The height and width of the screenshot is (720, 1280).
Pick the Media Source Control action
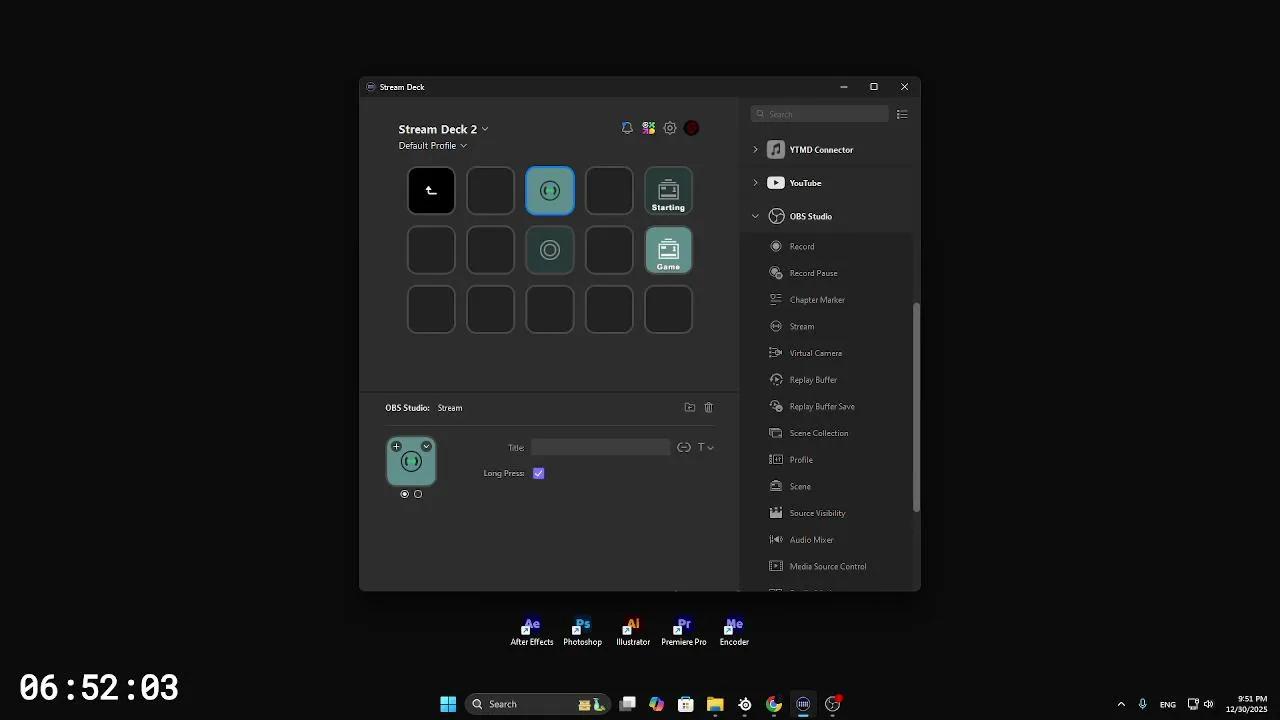point(828,566)
